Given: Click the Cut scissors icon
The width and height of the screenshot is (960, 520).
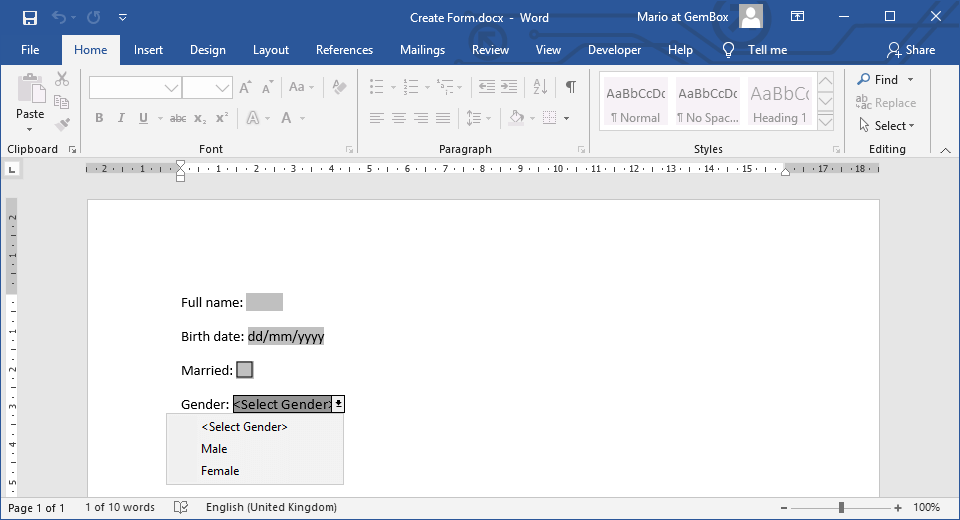Looking at the screenshot, I should point(62,79).
